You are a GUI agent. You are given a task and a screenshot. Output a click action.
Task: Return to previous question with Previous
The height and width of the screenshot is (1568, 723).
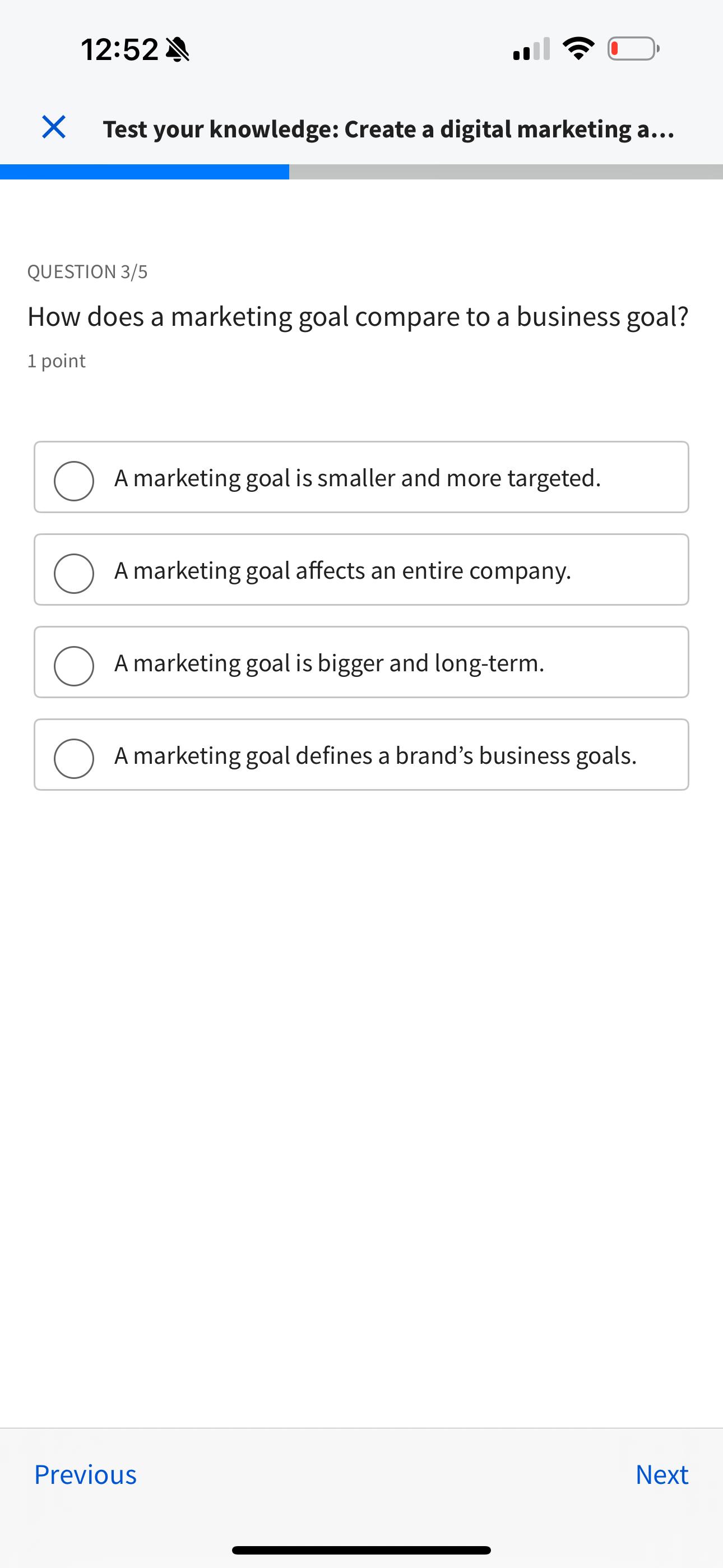(86, 1474)
